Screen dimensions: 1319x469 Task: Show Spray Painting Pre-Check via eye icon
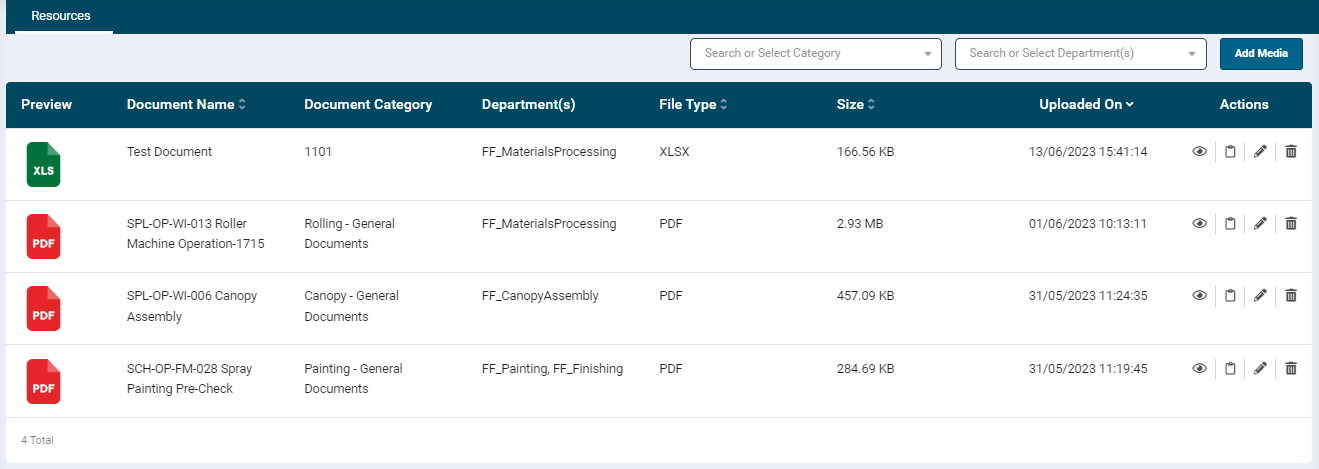click(1199, 369)
